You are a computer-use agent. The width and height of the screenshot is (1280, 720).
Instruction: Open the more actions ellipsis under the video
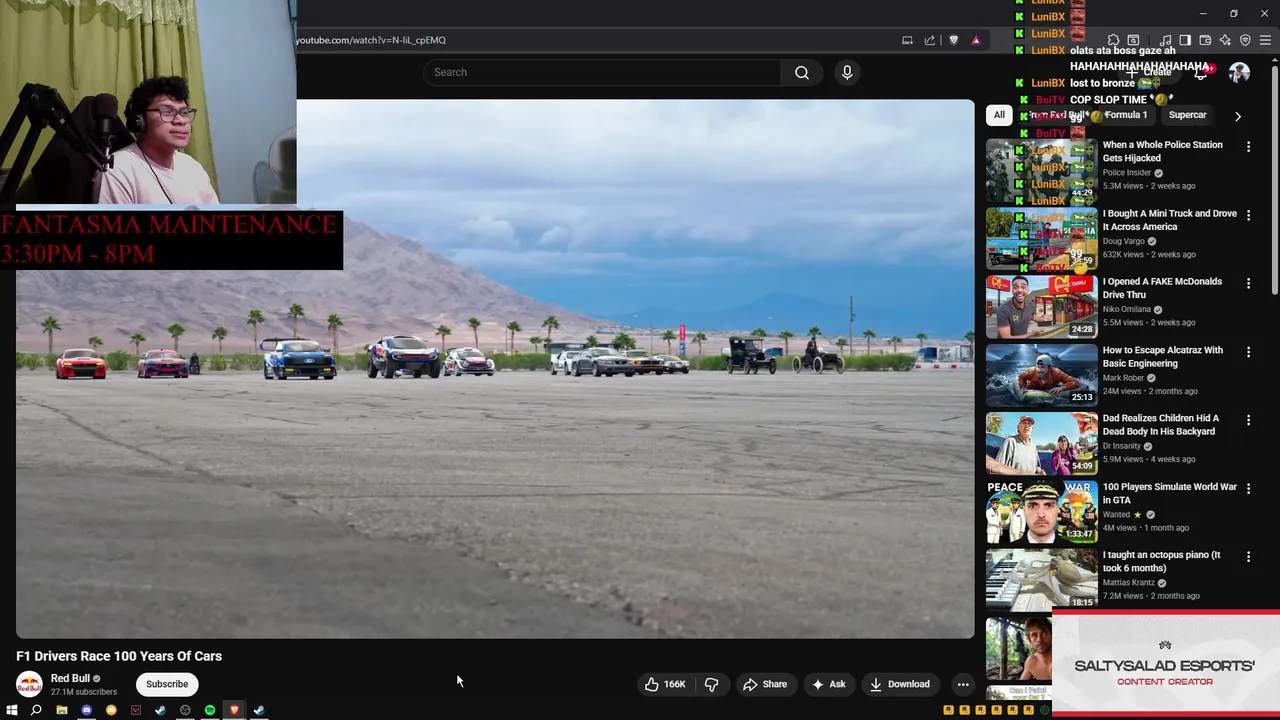(963, 684)
